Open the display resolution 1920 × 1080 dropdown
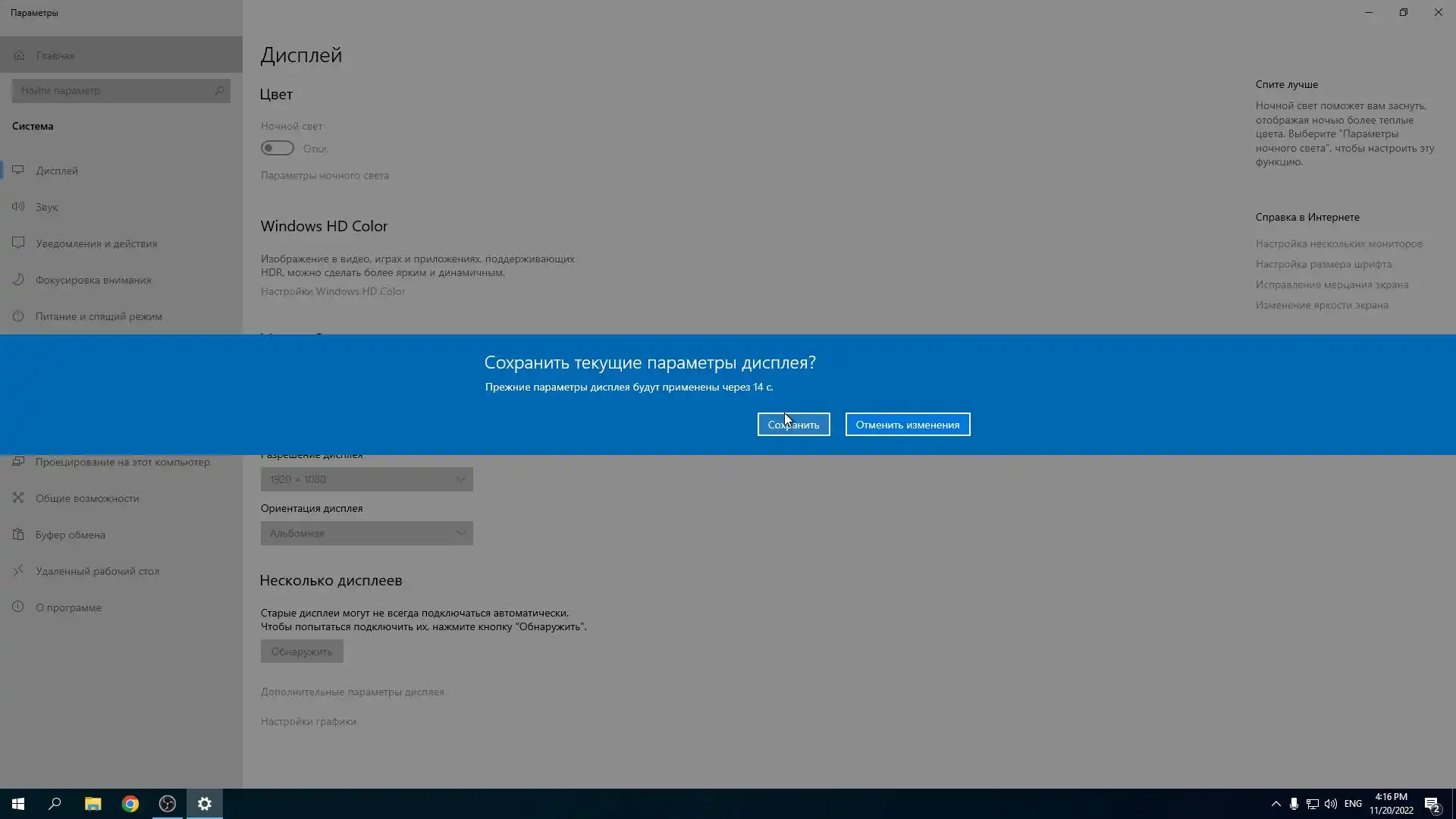 click(366, 479)
